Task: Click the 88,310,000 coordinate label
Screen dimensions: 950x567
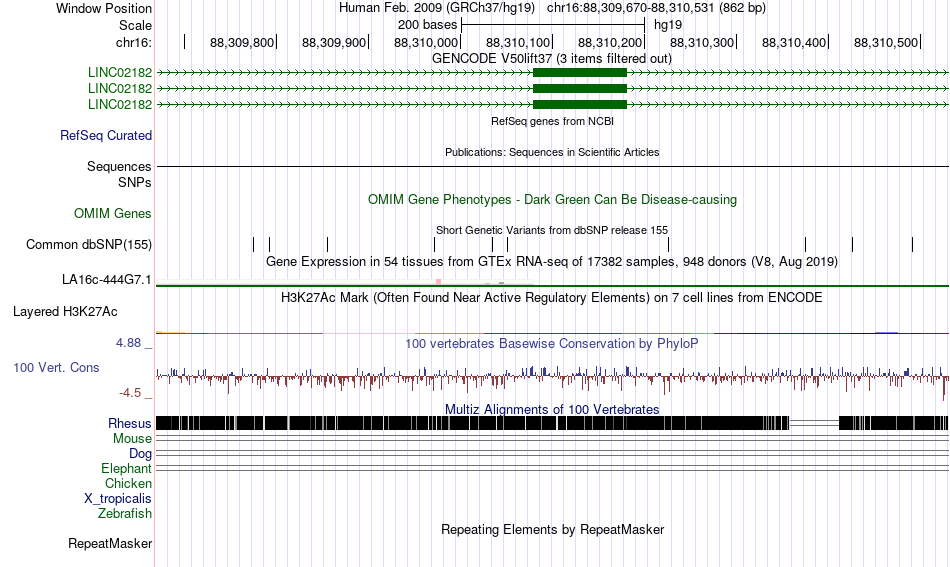Action: tap(426, 42)
